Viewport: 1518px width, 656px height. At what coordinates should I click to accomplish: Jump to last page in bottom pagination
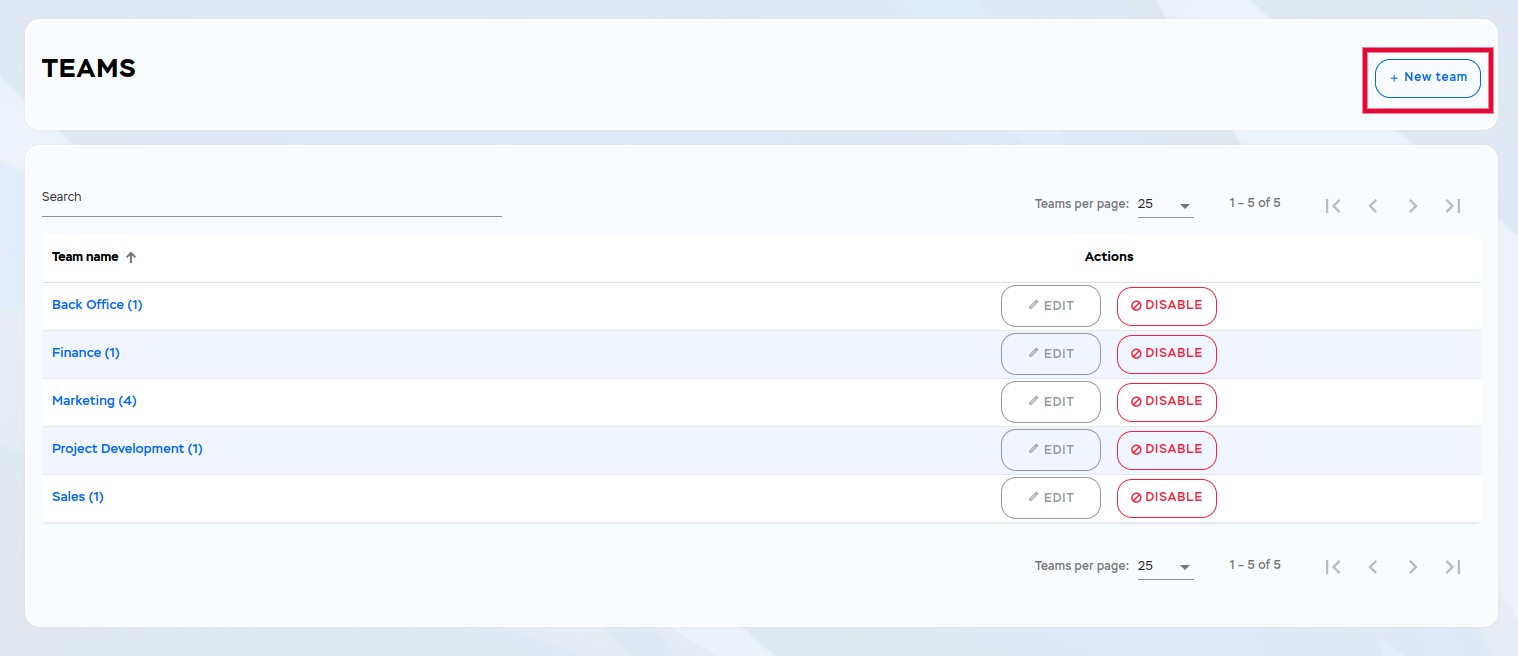pos(1453,567)
